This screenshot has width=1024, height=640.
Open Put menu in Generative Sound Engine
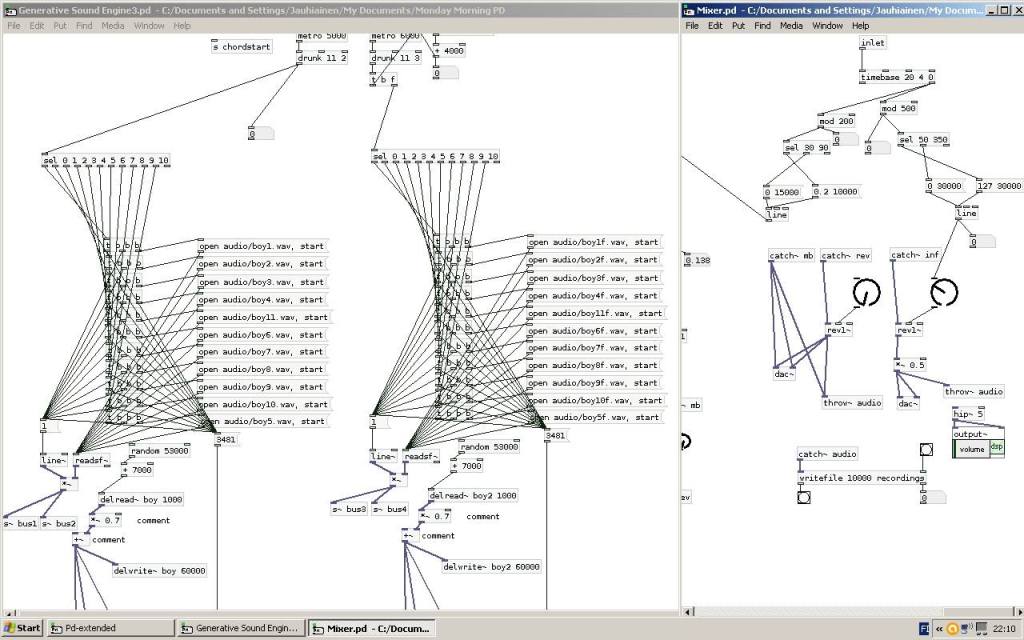(x=62, y=25)
